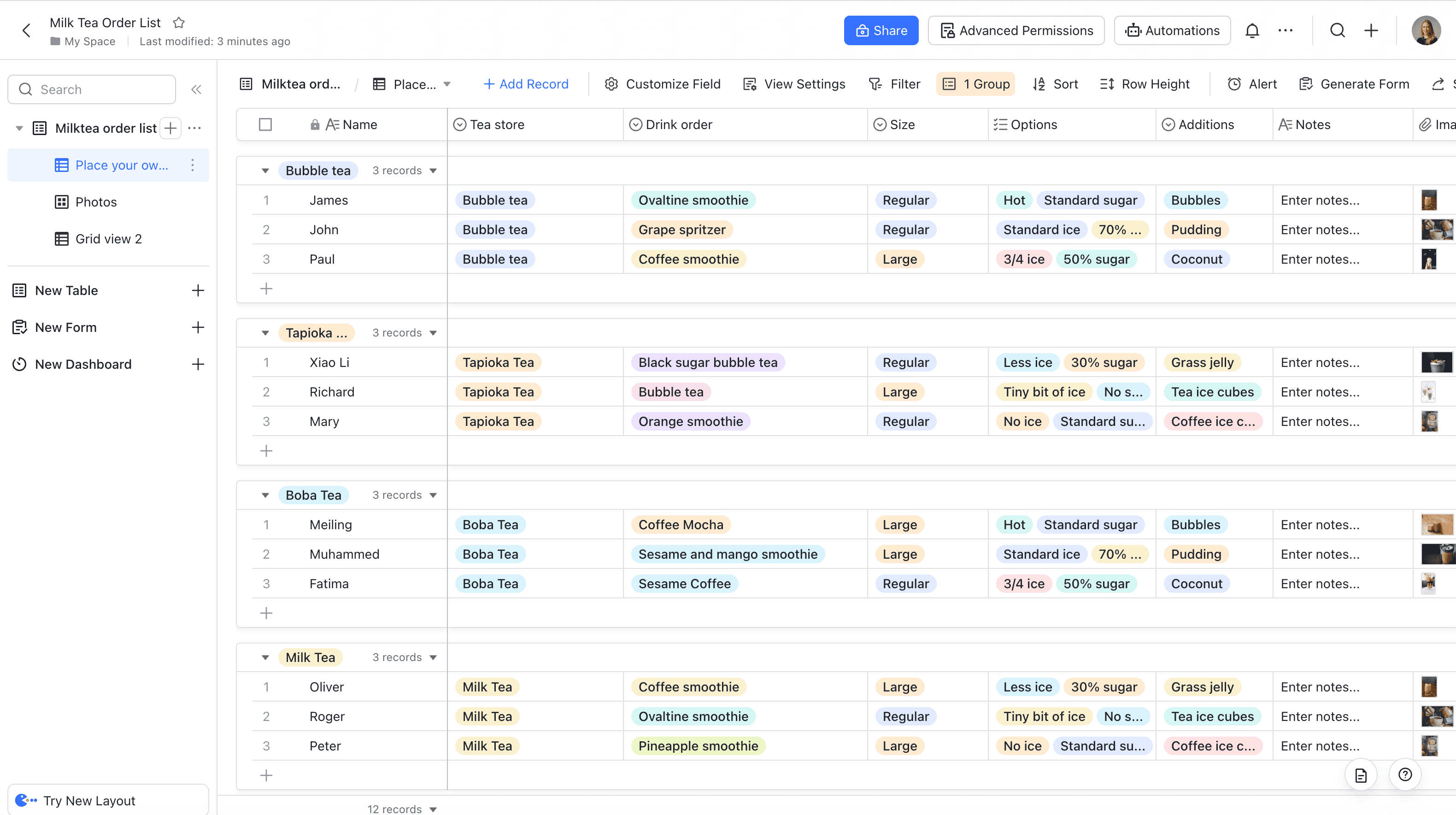Screen dimensions: 1456x815
Task: Switch to the Photos view
Action: [96, 202]
